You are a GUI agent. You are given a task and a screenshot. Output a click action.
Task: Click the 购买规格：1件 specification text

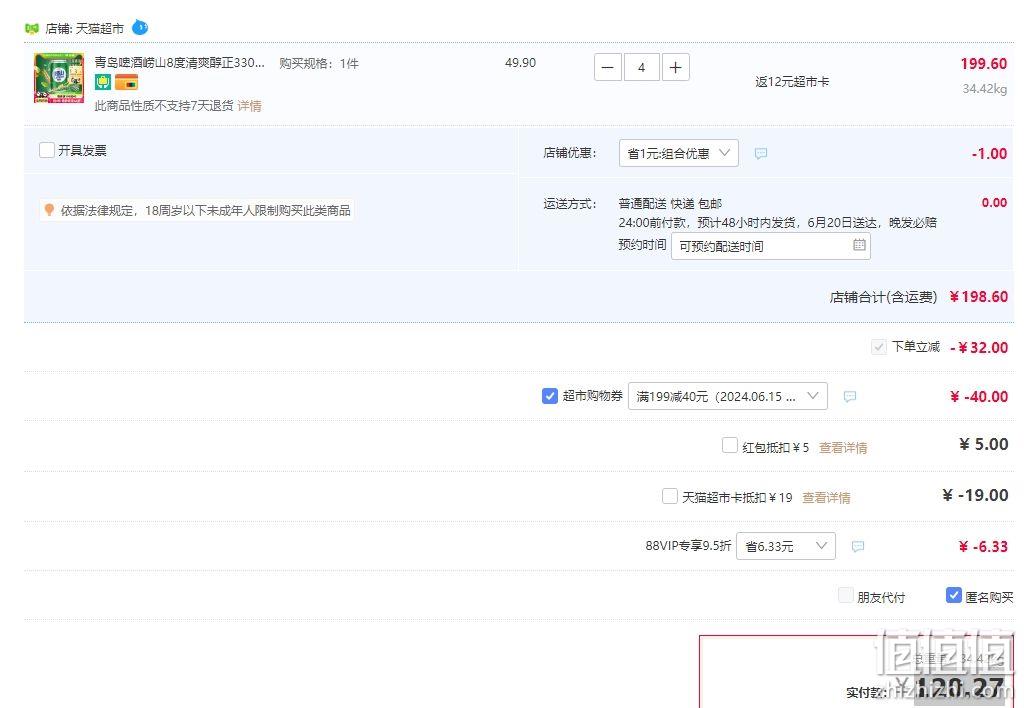319,63
